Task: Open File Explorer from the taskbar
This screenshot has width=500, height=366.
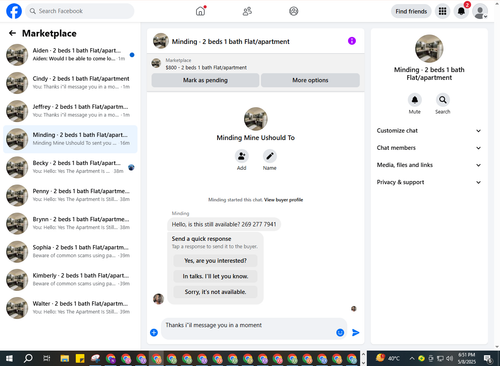Action: [x=65, y=359]
